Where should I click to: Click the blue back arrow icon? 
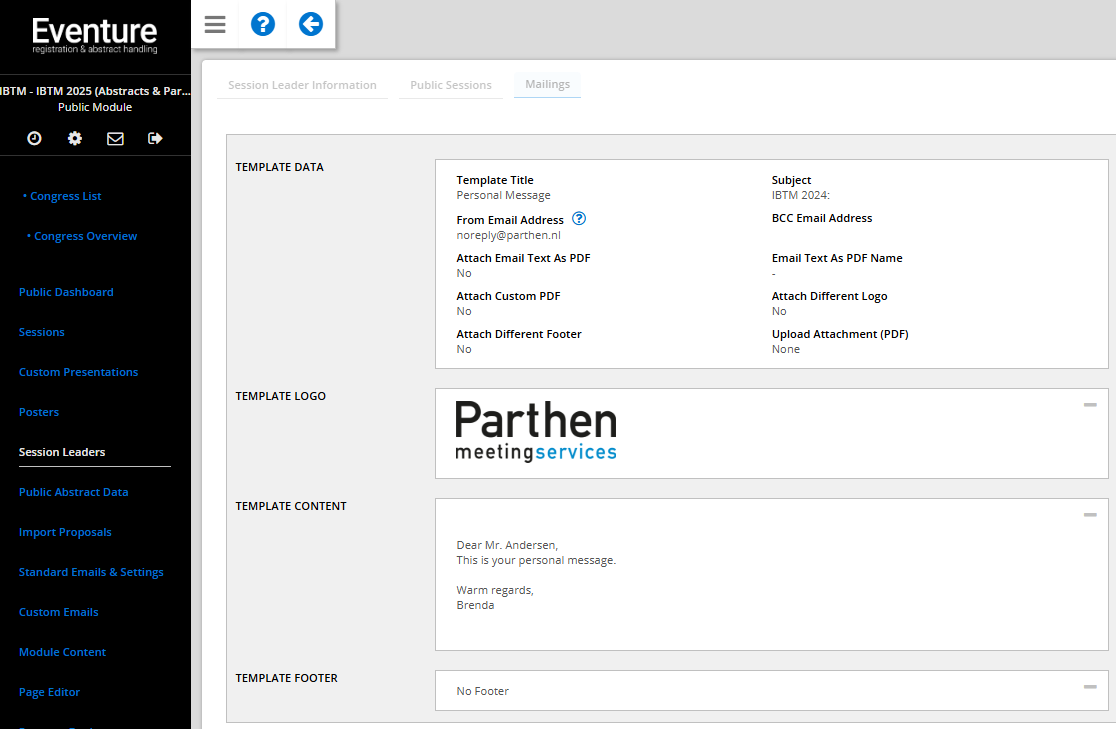[x=311, y=24]
